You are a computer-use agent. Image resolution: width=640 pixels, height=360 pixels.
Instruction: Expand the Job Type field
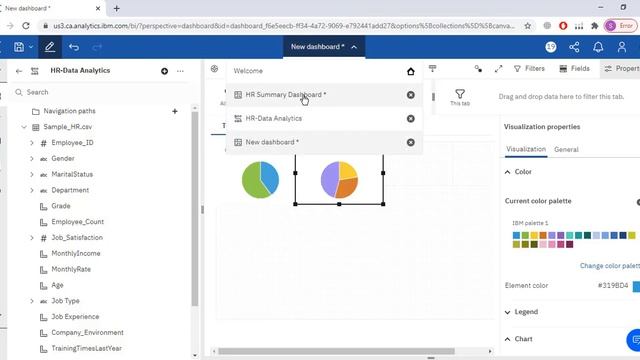coord(32,301)
